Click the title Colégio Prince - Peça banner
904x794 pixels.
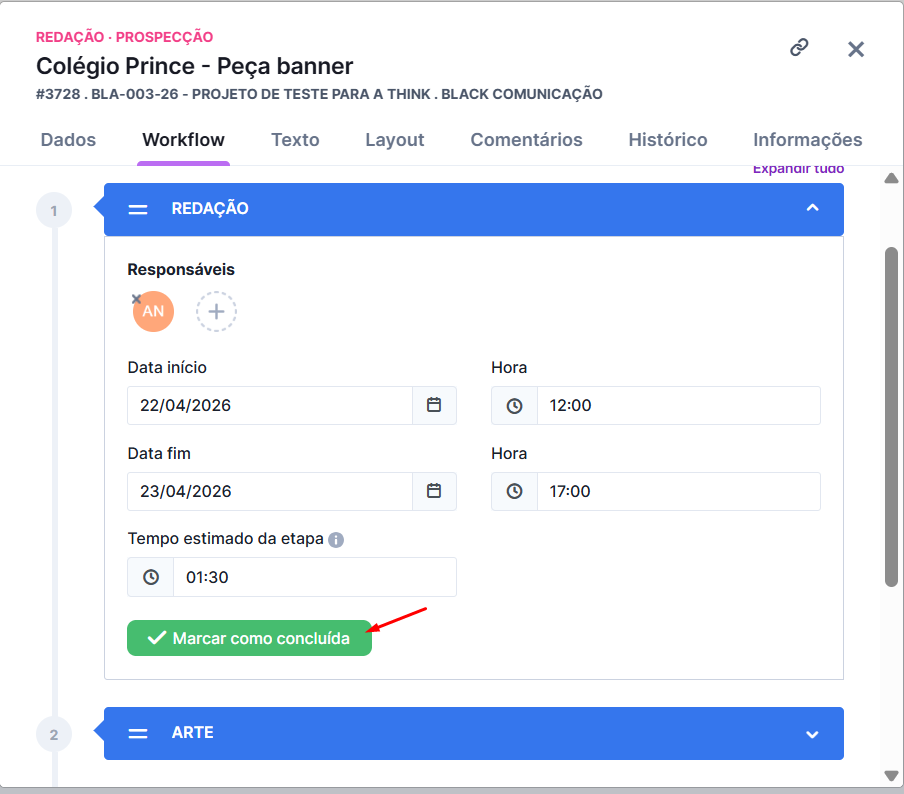[194, 66]
